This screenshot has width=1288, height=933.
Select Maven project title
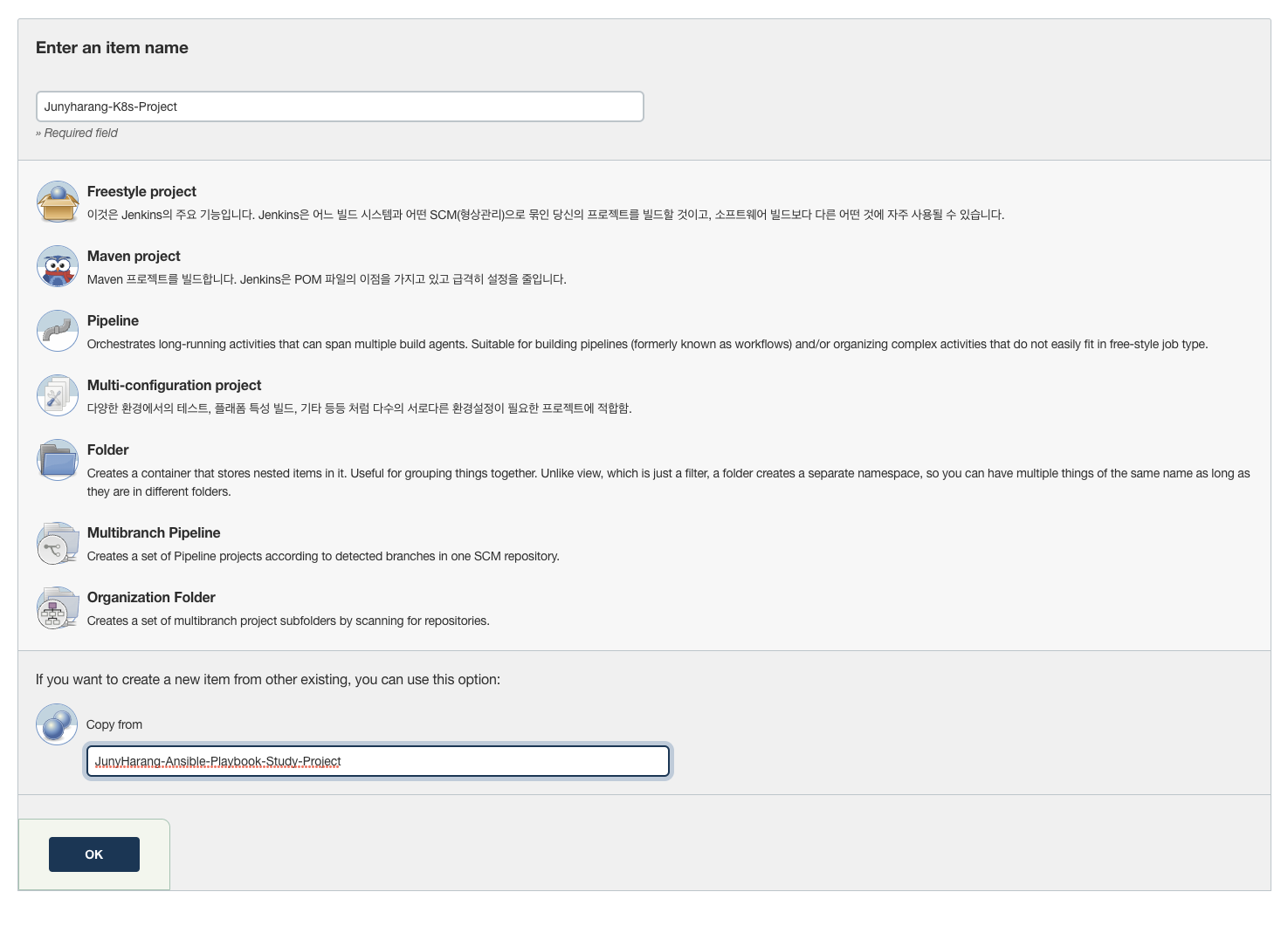tap(134, 257)
